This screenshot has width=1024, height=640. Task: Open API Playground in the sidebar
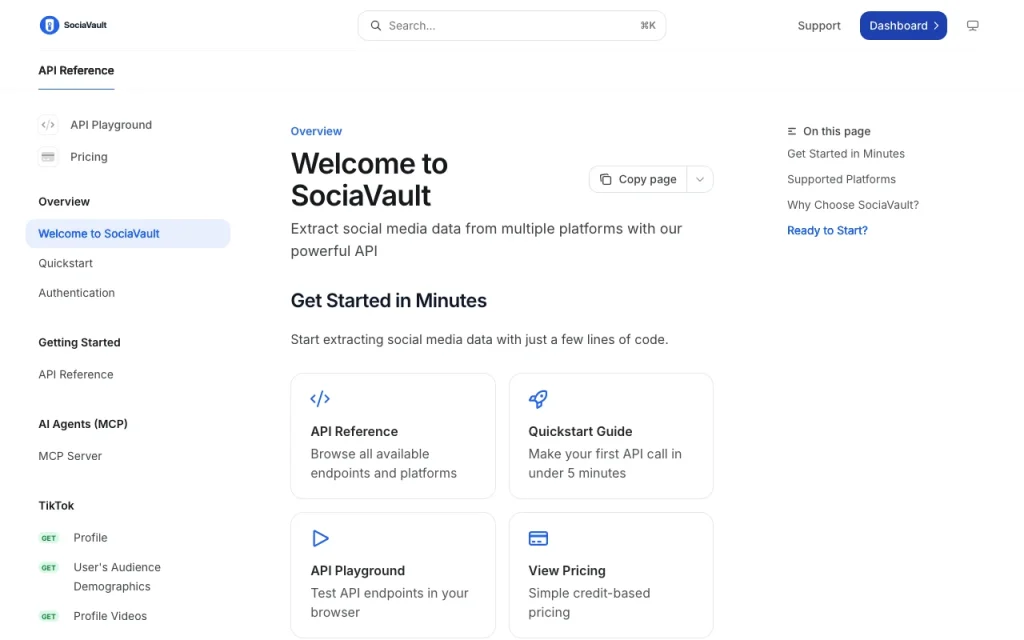111,125
